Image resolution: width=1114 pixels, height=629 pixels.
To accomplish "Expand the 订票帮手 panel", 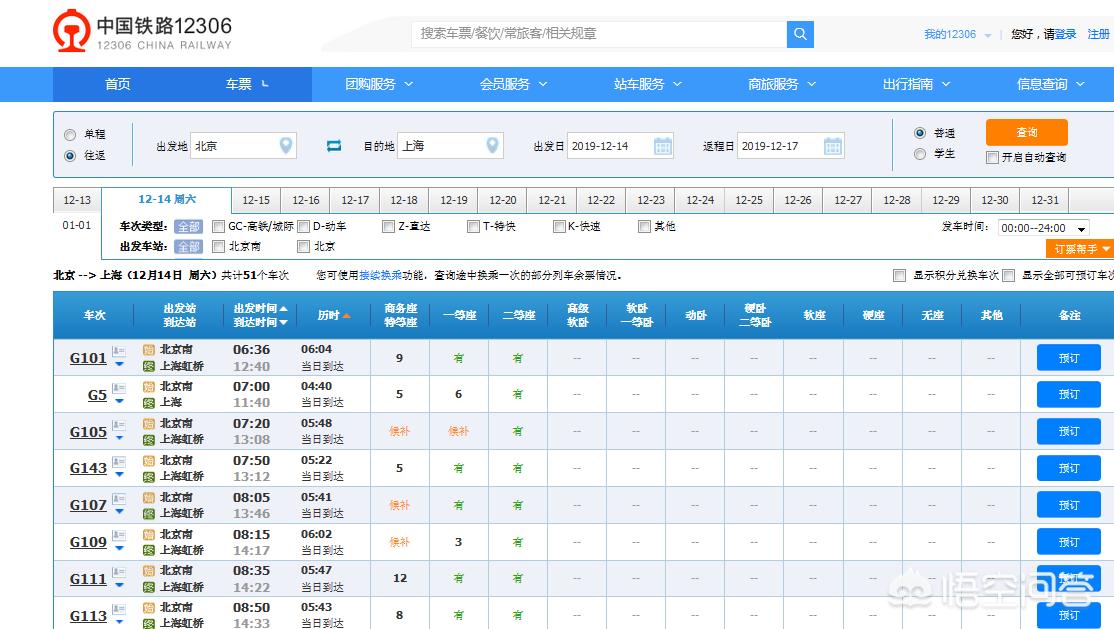I will coord(1081,249).
